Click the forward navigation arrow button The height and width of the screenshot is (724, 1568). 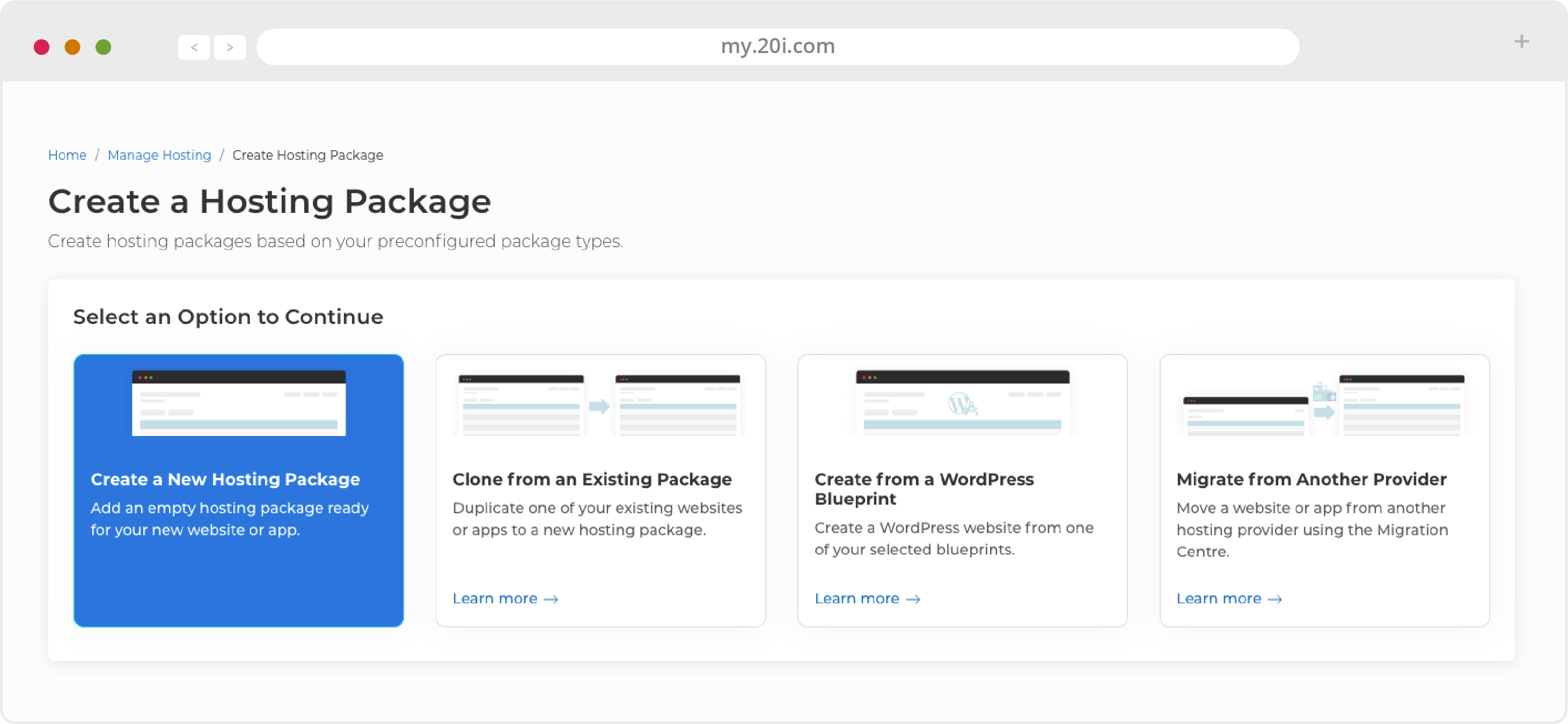(230, 46)
